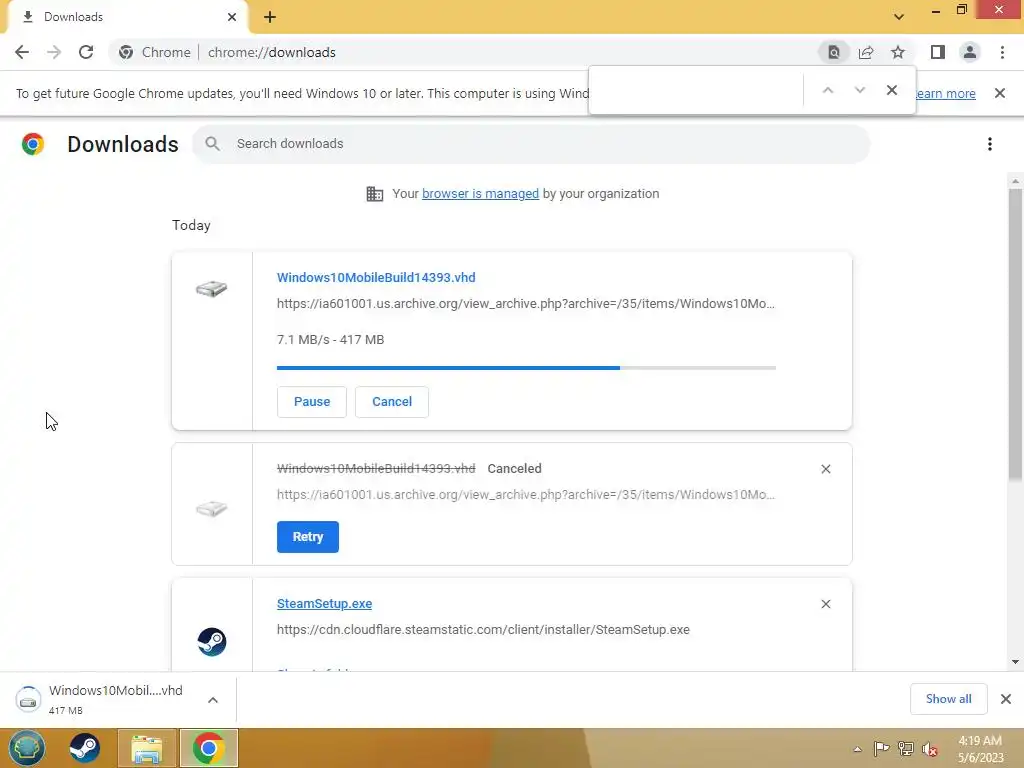Close the find bar
The height and width of the screenshot is (768, 1024).
click(x=891, y=90)
